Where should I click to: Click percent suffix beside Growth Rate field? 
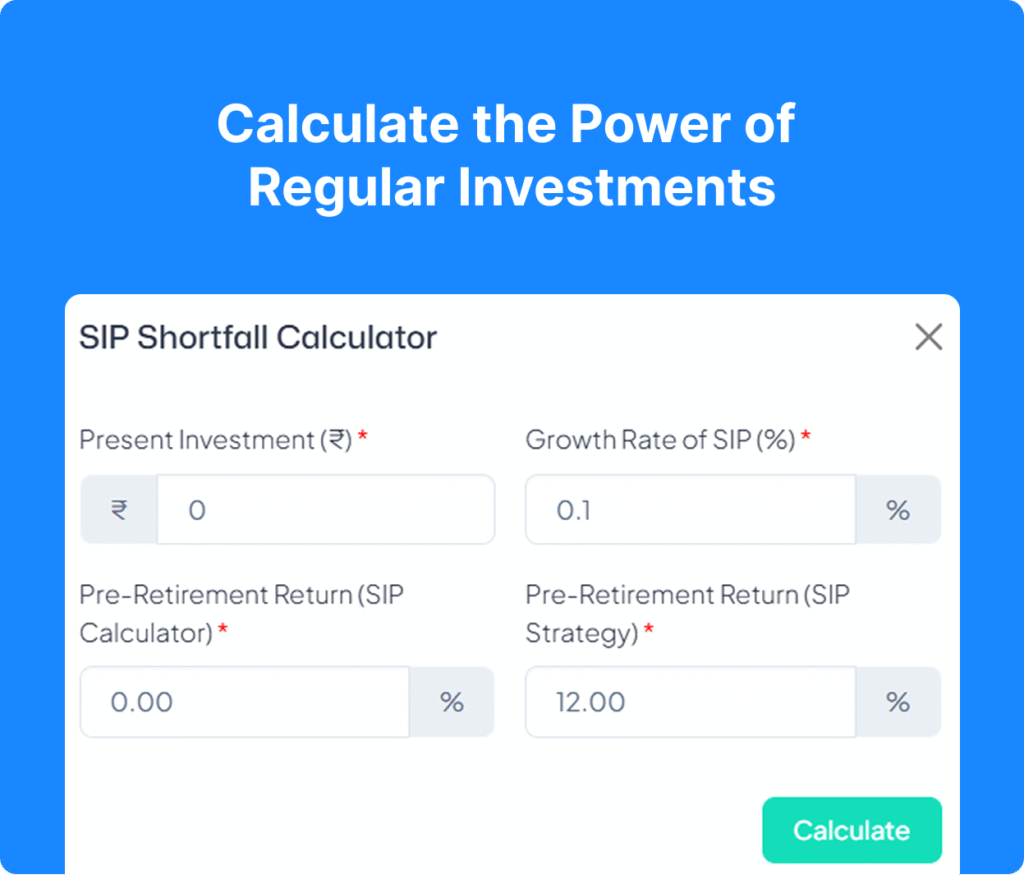pos(898,510)
